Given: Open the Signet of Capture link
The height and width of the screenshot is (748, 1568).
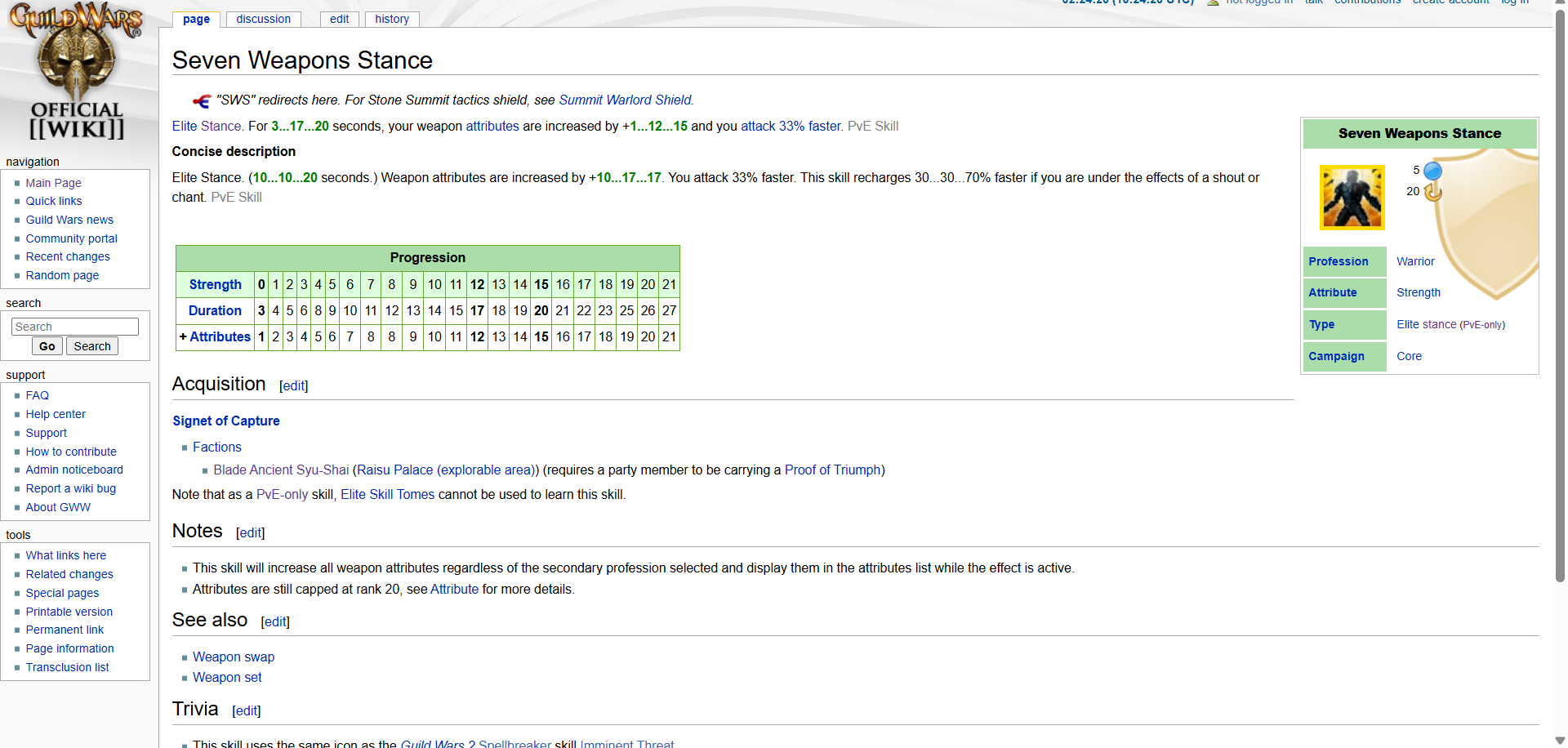Looking at the screenshot, I should [x=226, y=421].
